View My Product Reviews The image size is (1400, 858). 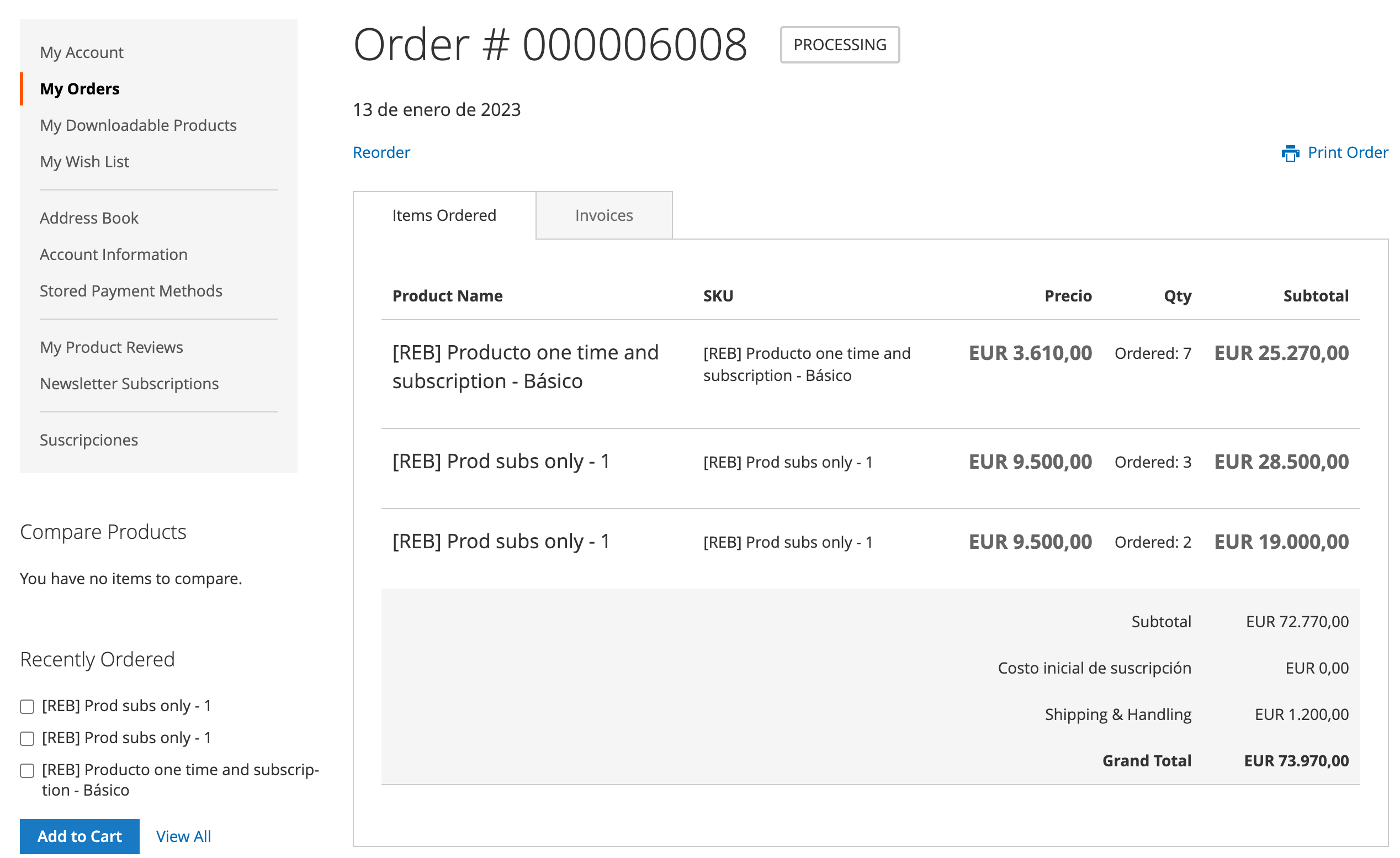pos(111,347)
